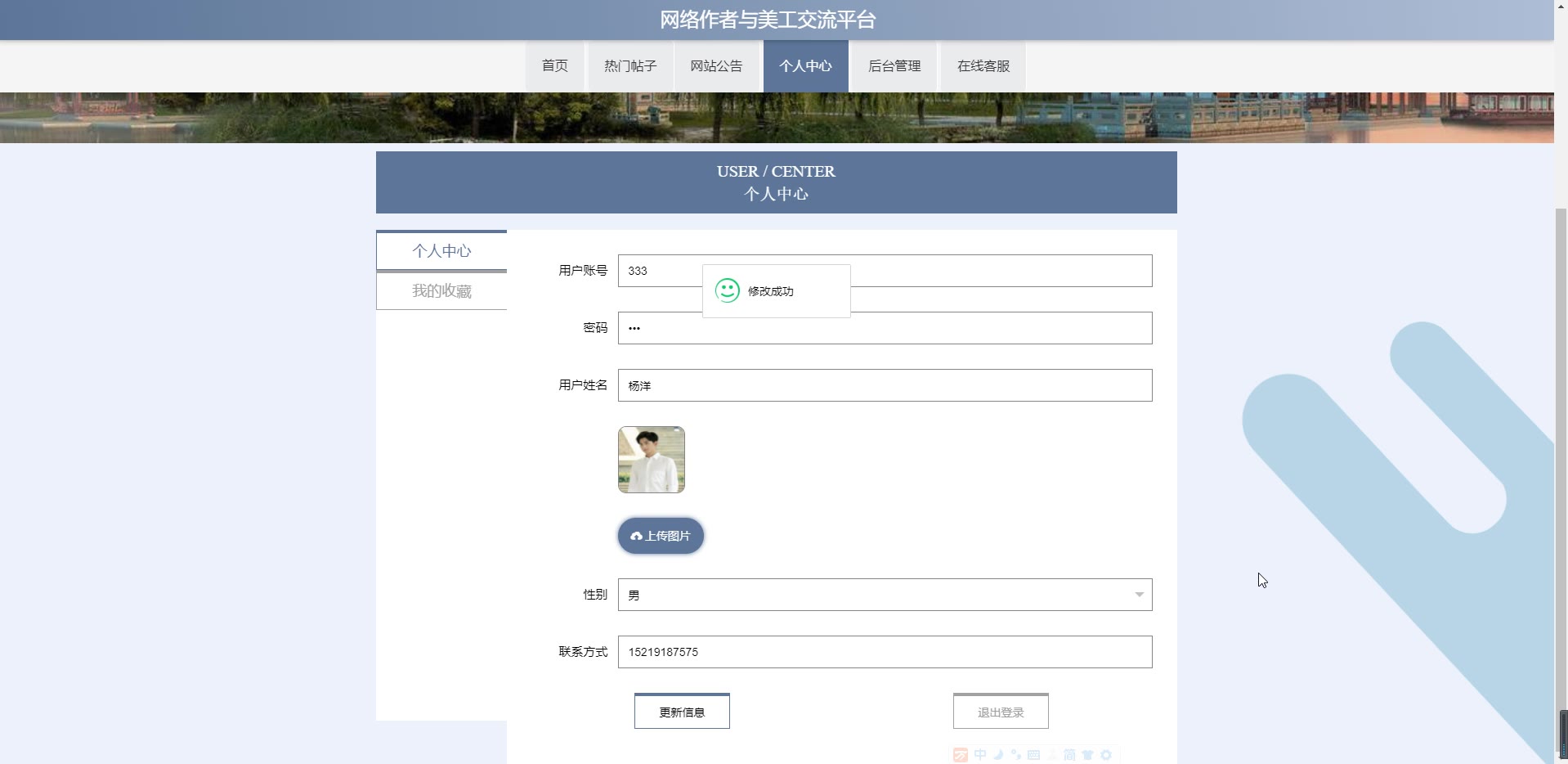This screenshot has width=1568, height=764.
Task: Open the 在线客服 nav tab
Action: pyautogui.click(x=983, y=66)
